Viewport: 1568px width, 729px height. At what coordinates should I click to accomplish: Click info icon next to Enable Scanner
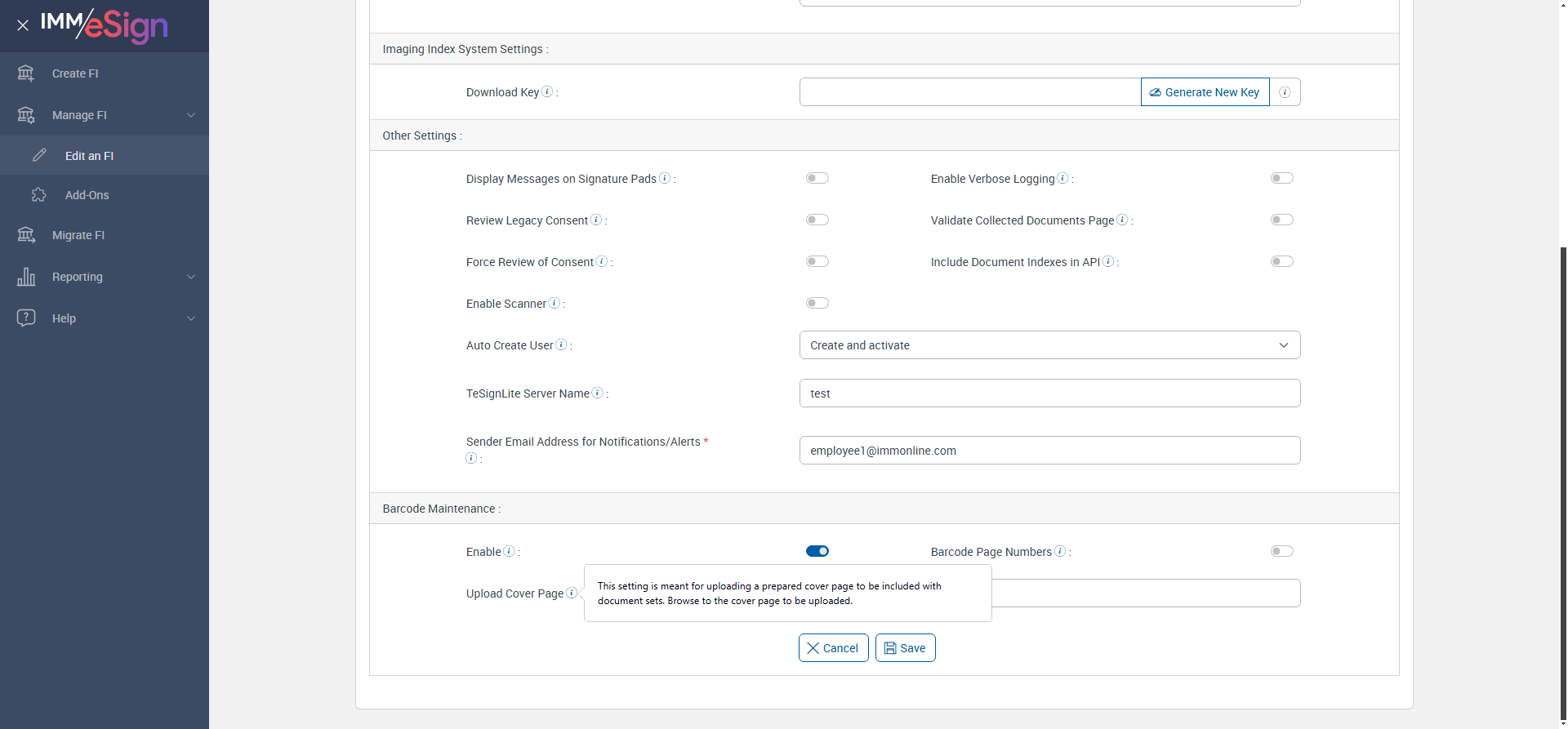coord(555,303)
